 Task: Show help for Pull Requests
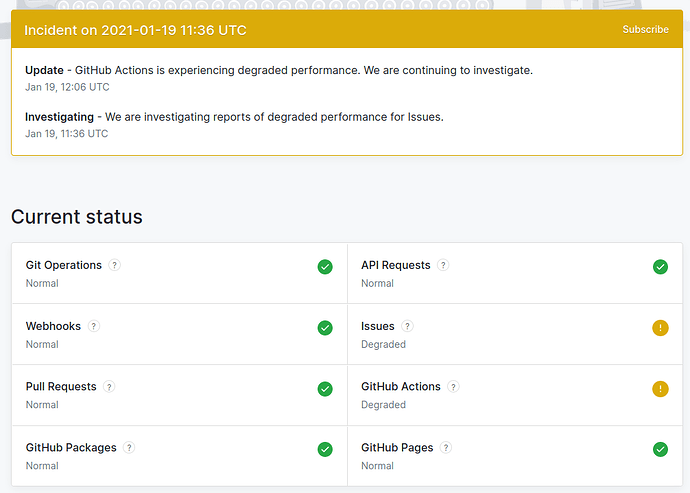coord(109,387)
